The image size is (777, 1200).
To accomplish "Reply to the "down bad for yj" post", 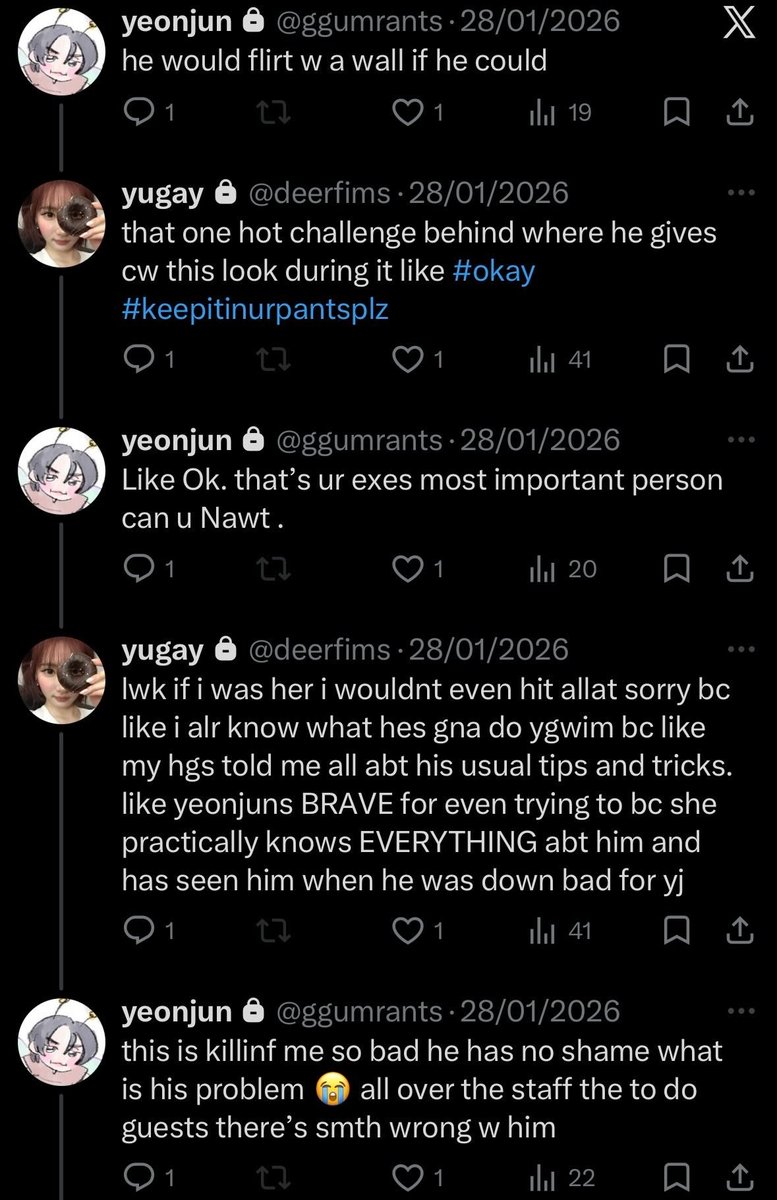I will tap(148, 931).
